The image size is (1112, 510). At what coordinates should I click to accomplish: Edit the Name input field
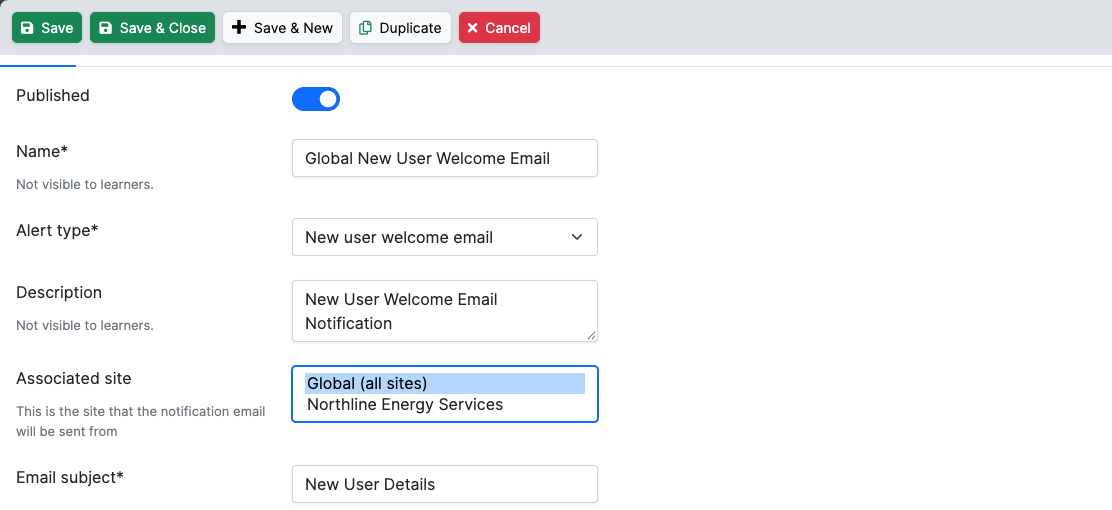pyautogui.click(x=445, y=158)
